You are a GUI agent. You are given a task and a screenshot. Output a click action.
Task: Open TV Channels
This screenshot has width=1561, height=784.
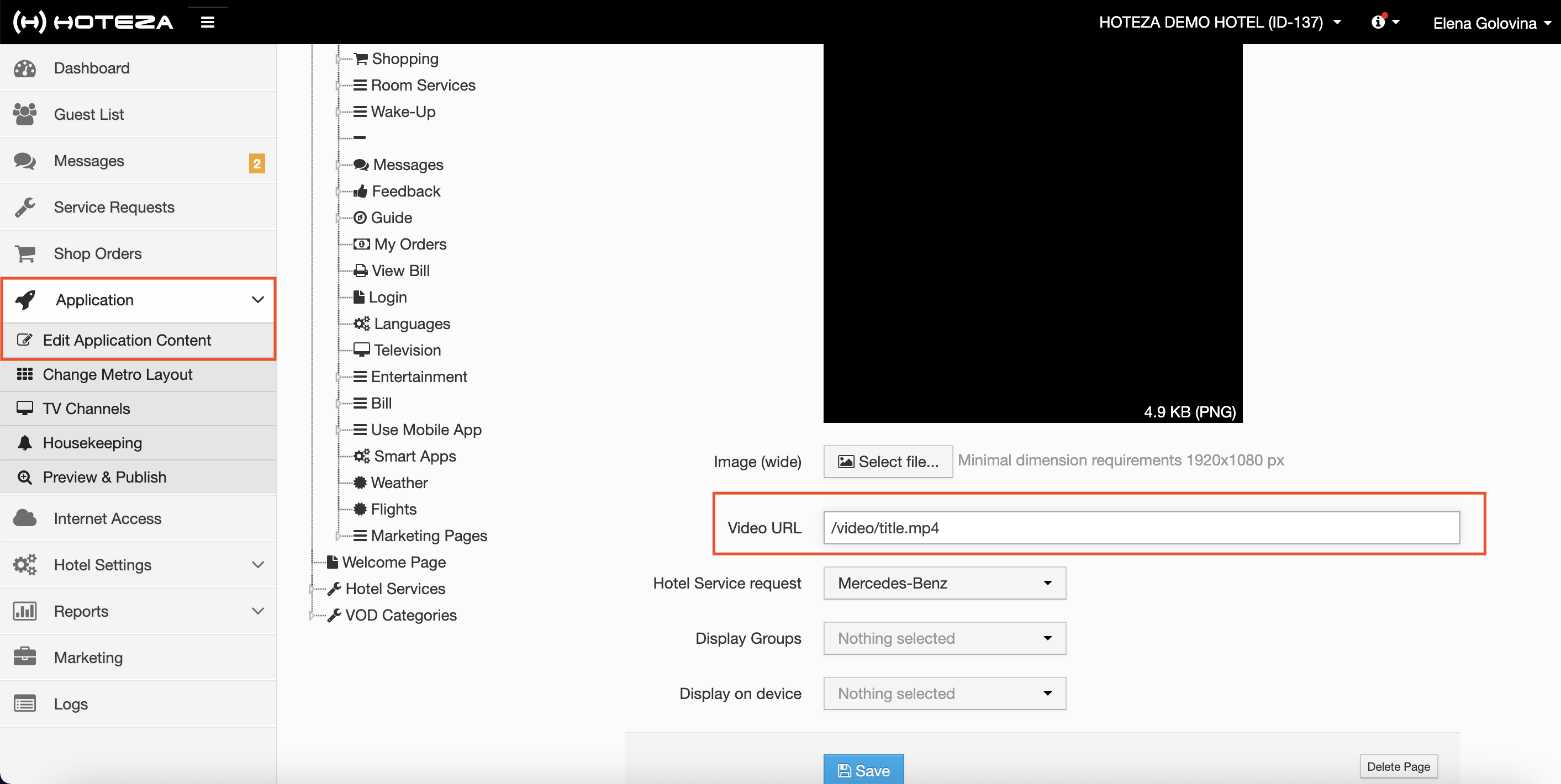tap(138, 409)
